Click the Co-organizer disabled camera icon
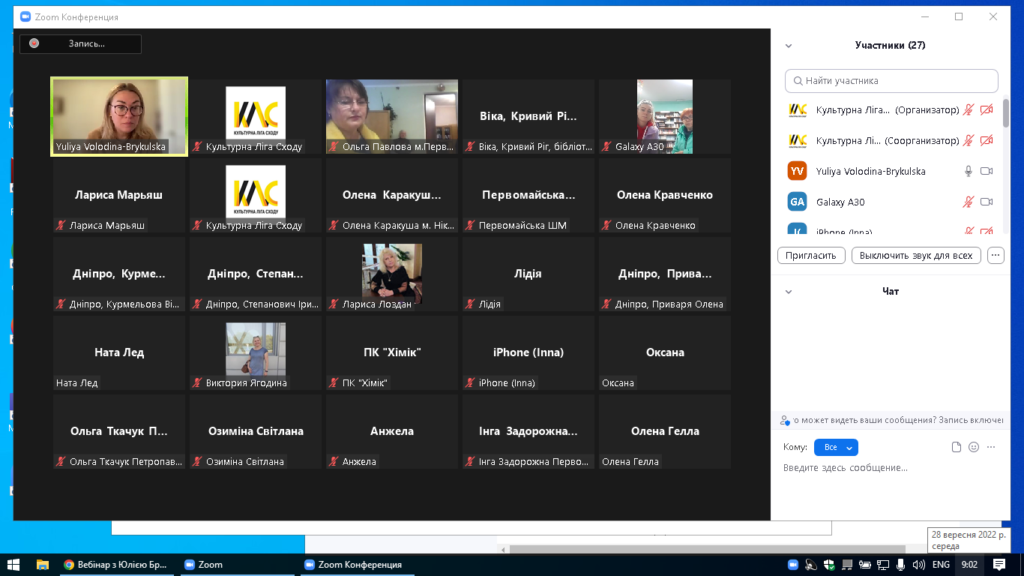 [x=987, y=140]
